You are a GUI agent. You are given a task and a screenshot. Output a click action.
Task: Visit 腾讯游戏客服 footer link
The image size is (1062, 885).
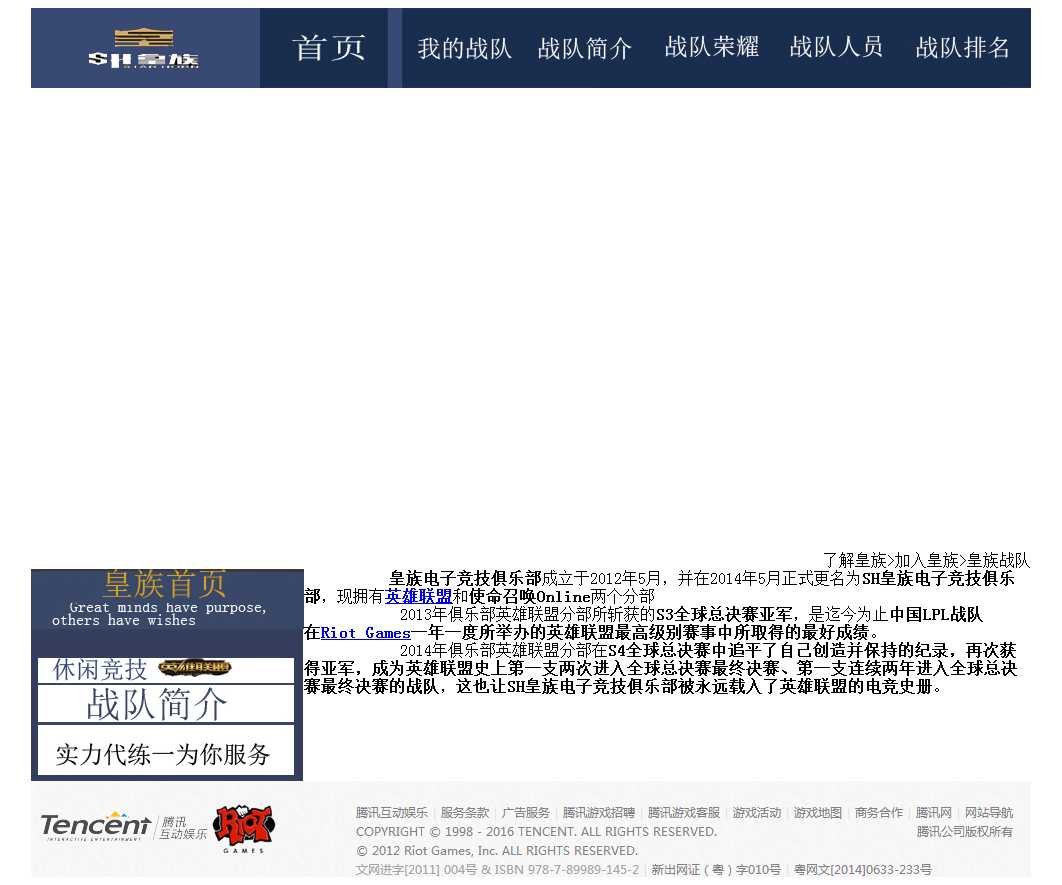[683, 813]
